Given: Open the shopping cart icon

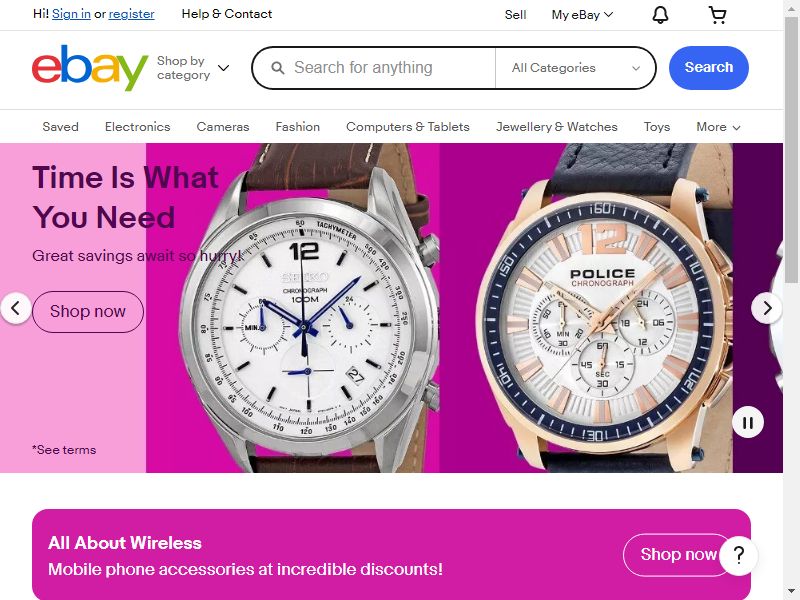Looking at the screenshot, I should 717,15.
